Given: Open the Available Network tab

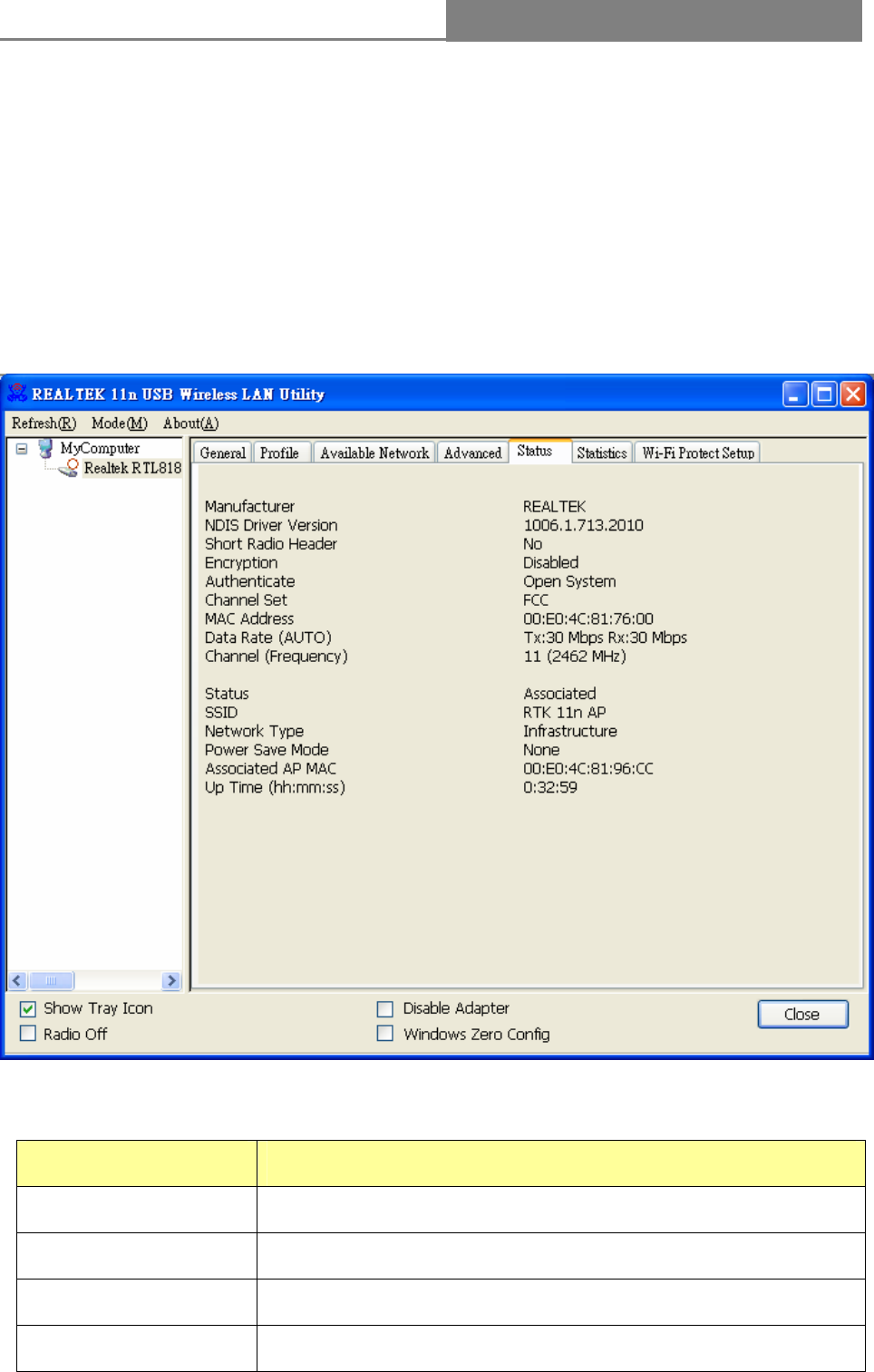Looking at the screenshot, I should coord(374,452).
